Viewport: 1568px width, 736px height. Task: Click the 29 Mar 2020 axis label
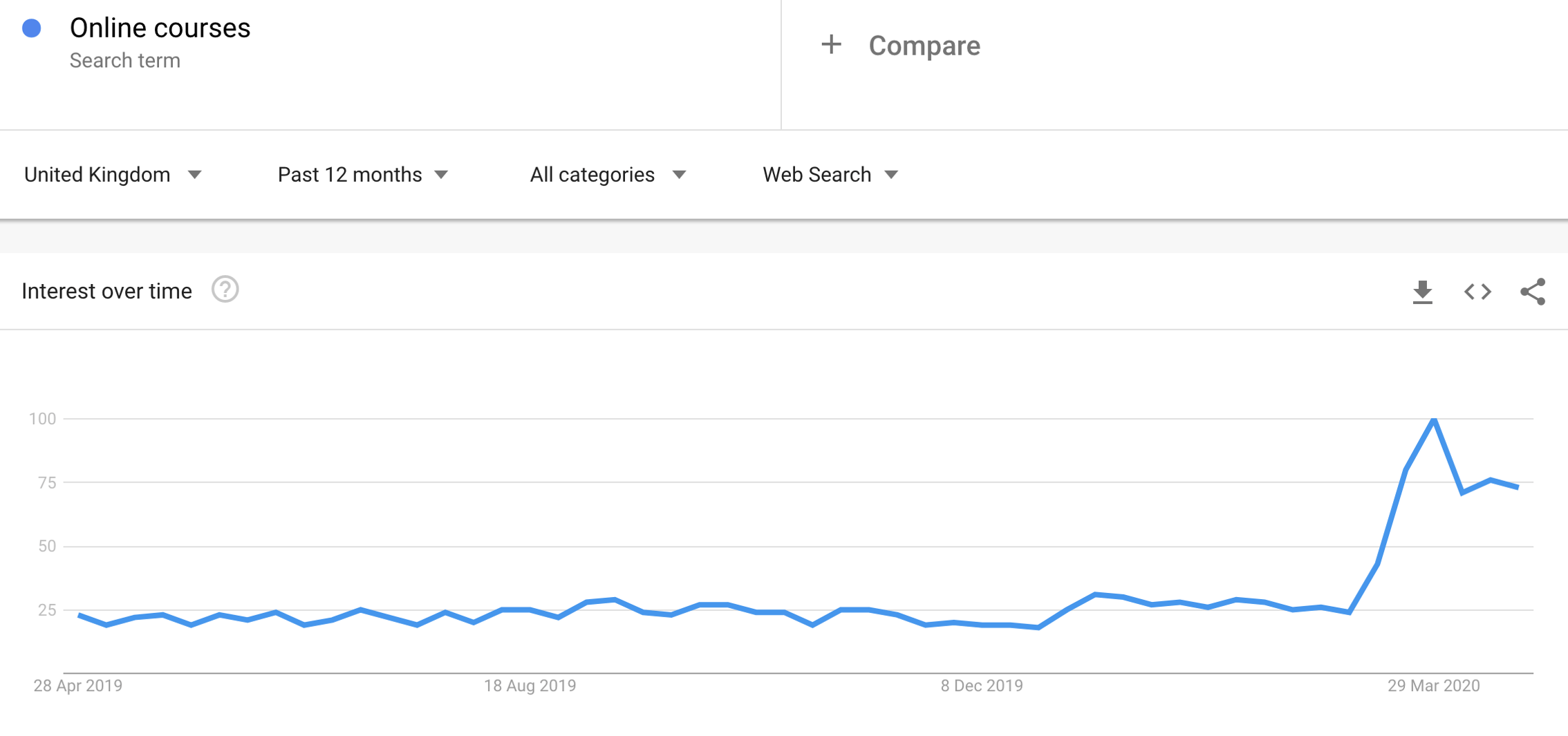1433,686
